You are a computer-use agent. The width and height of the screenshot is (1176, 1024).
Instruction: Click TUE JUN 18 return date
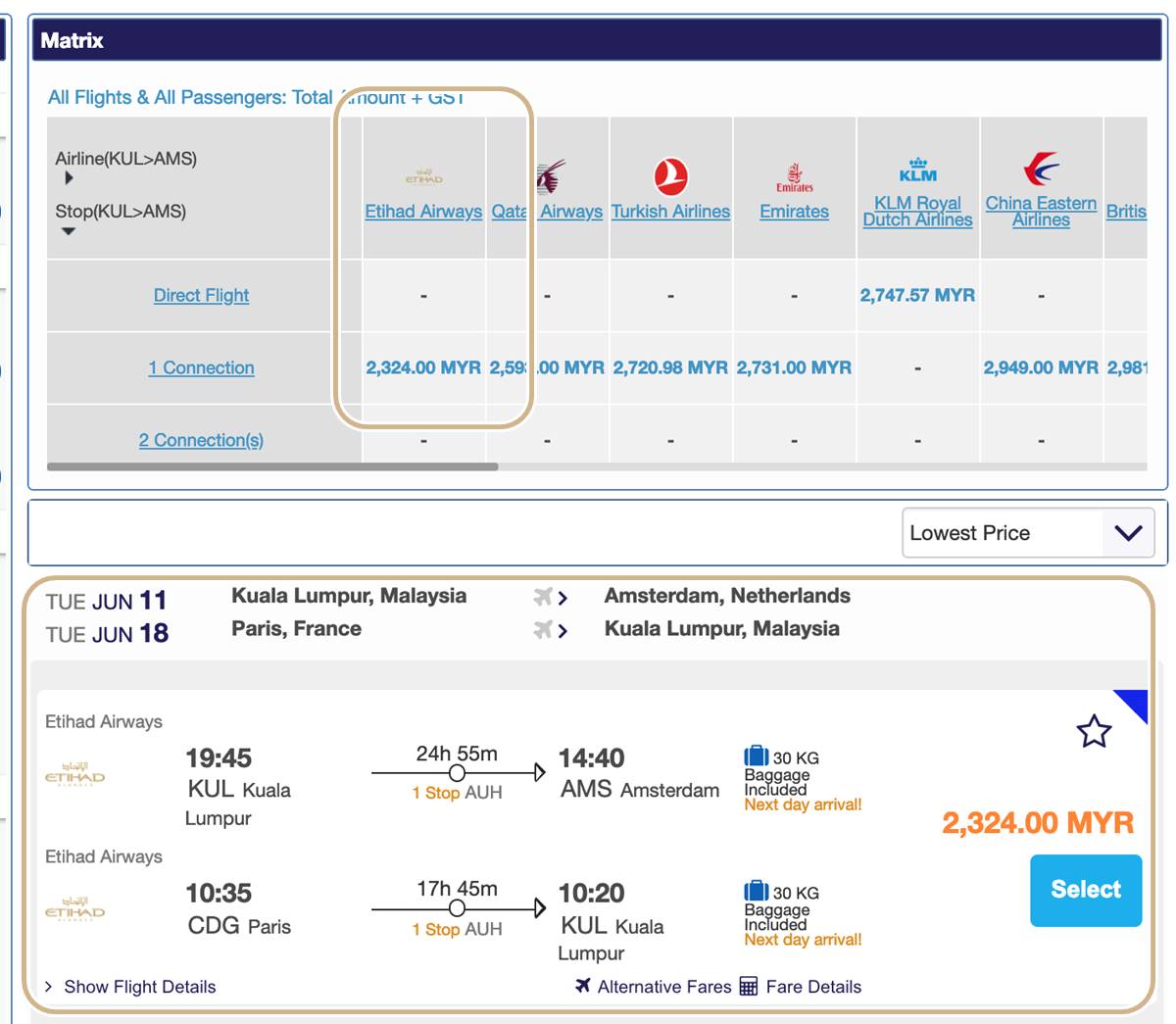106,634
